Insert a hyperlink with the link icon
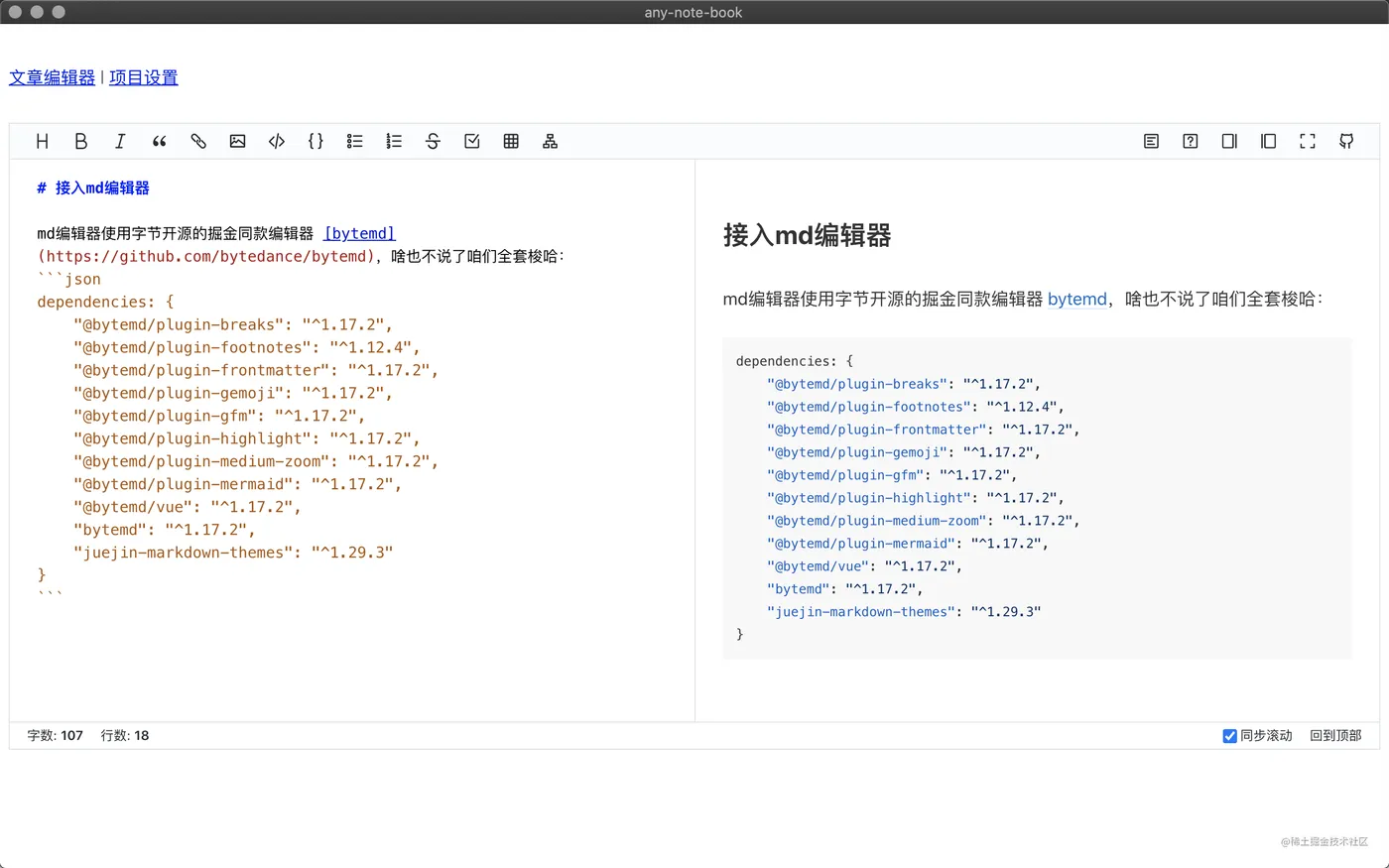This screenshot has height=868, width=1389. 198,141
